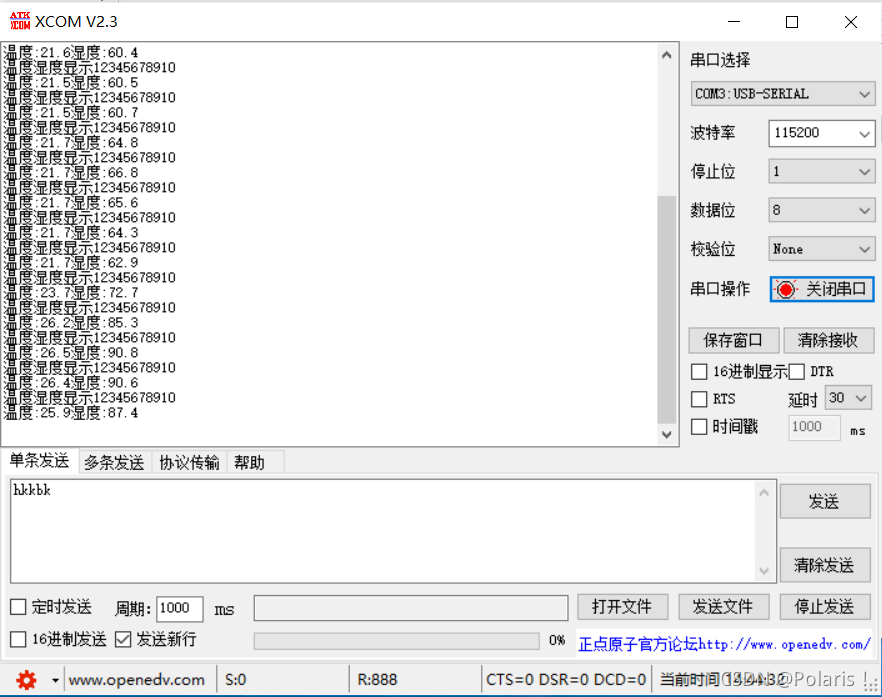This screenshot has height=697, width=882.
Task: Click the gear icon in the status bar
Action: pyautogui.click(x=26, y=679)
